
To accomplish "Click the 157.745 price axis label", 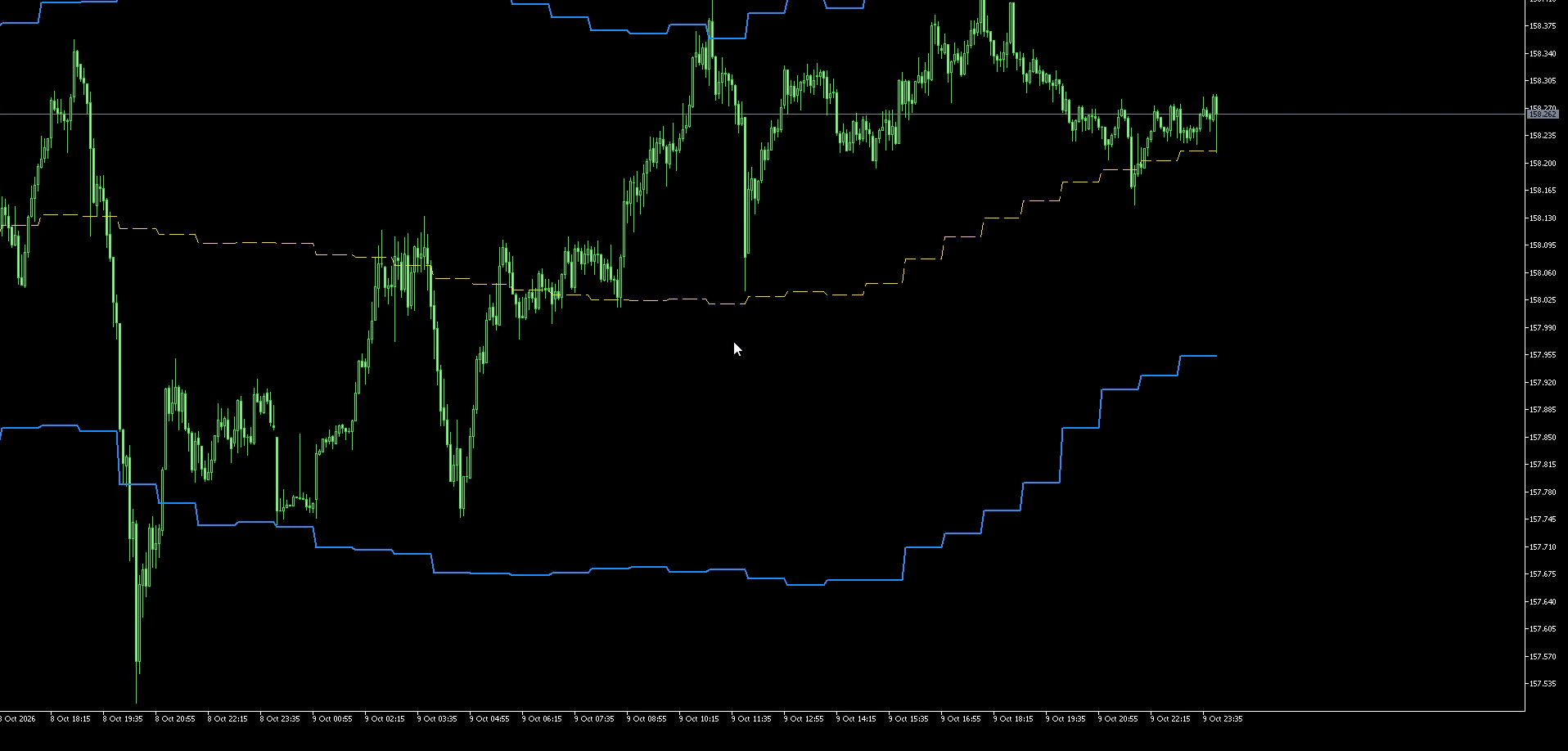I will click(x=1543, y=519).
